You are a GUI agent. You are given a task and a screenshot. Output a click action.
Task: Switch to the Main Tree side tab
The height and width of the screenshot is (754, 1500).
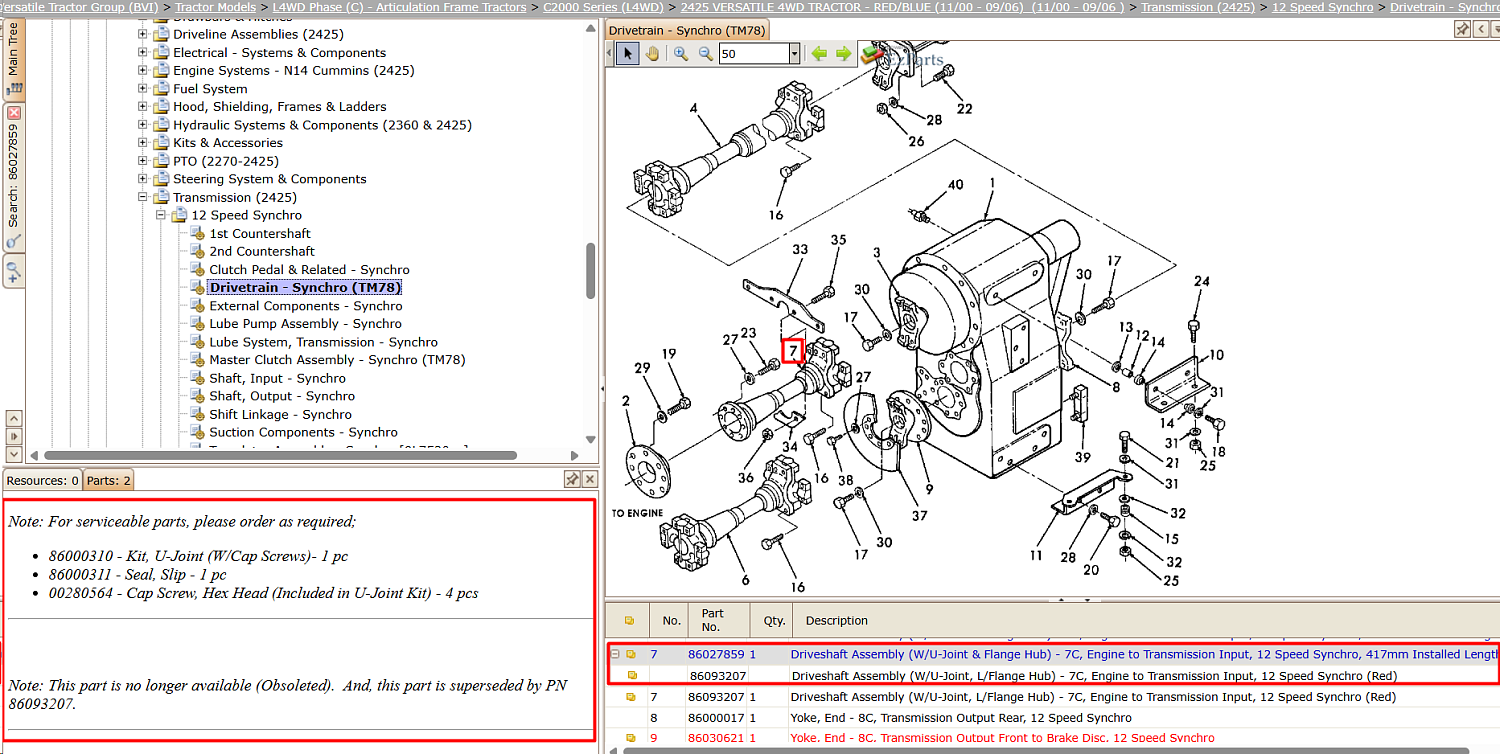point(13,60)
